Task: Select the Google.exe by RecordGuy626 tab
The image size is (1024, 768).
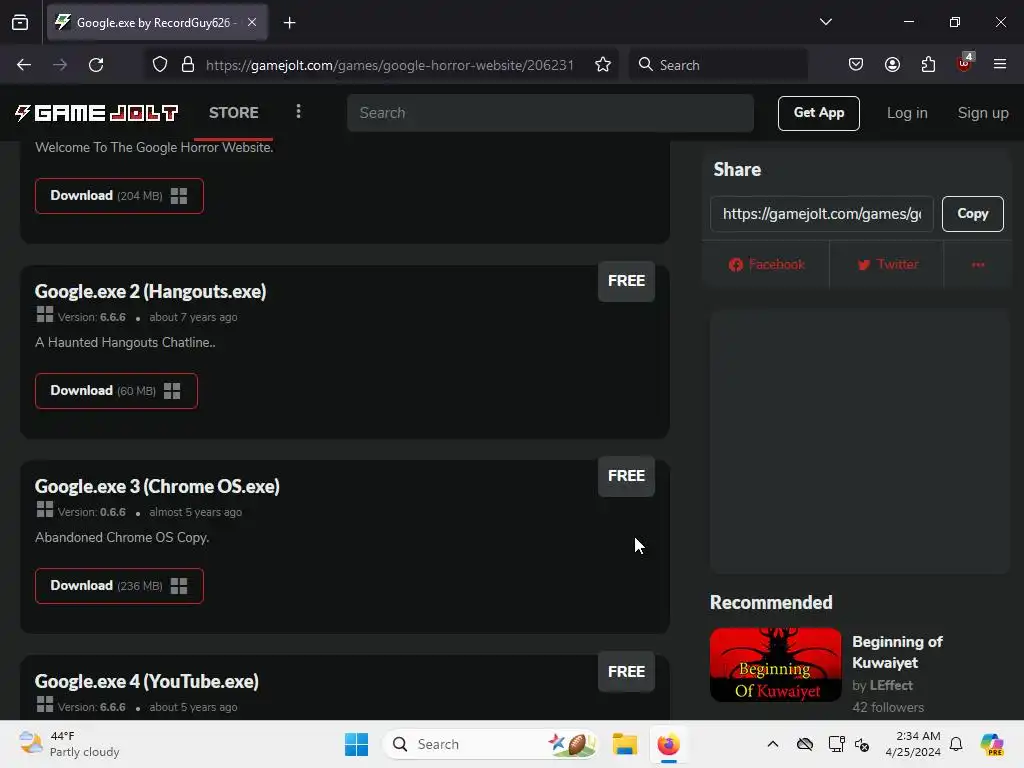Action: 157,23
